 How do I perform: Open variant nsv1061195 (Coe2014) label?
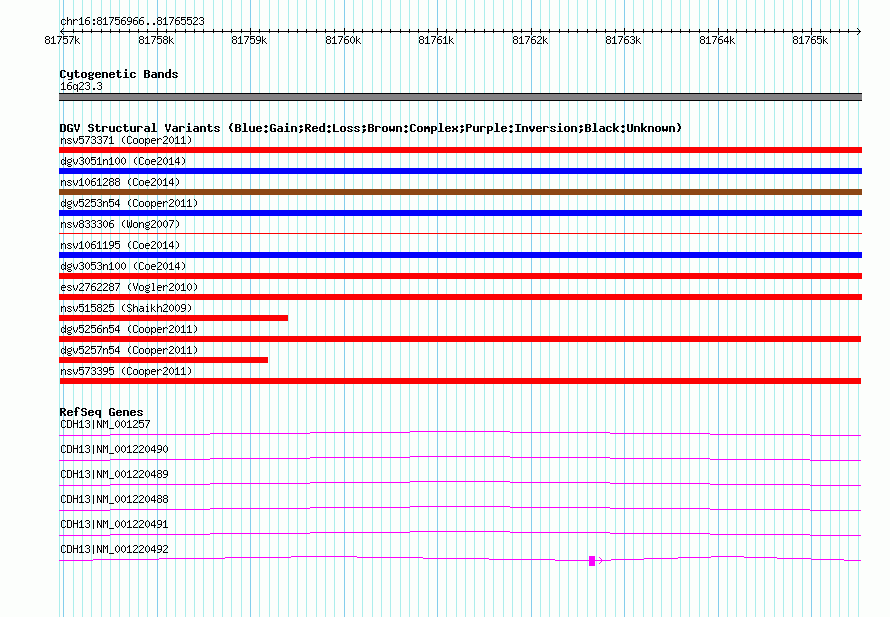[x=120, y=245]
